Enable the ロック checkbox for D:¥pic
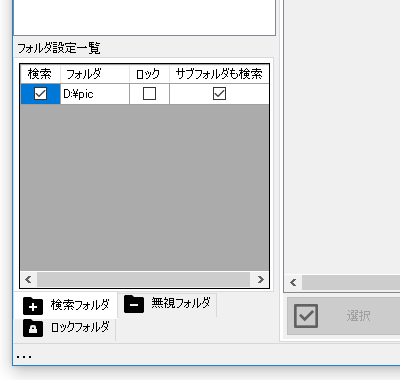Image resolution: width=400 pixels, height=380 pixels. coord(149,94)
